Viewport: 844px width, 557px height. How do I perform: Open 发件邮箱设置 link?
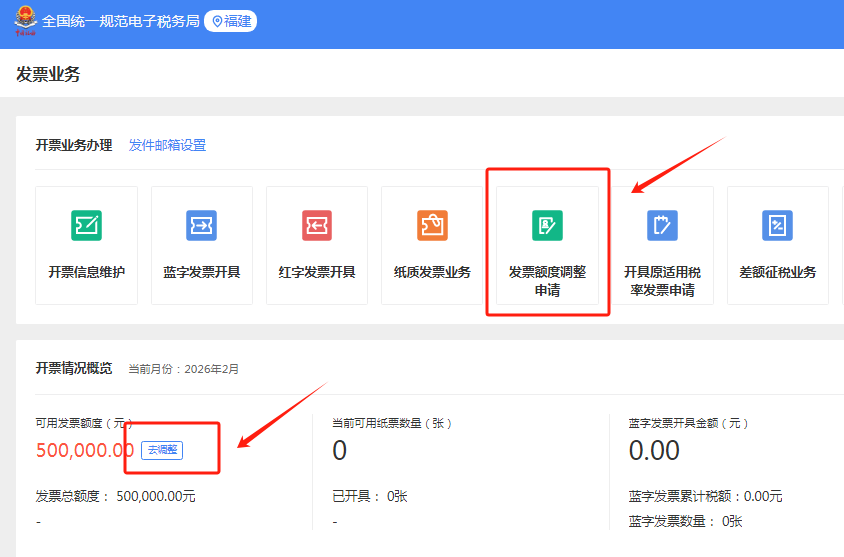[x=167, y=145]
